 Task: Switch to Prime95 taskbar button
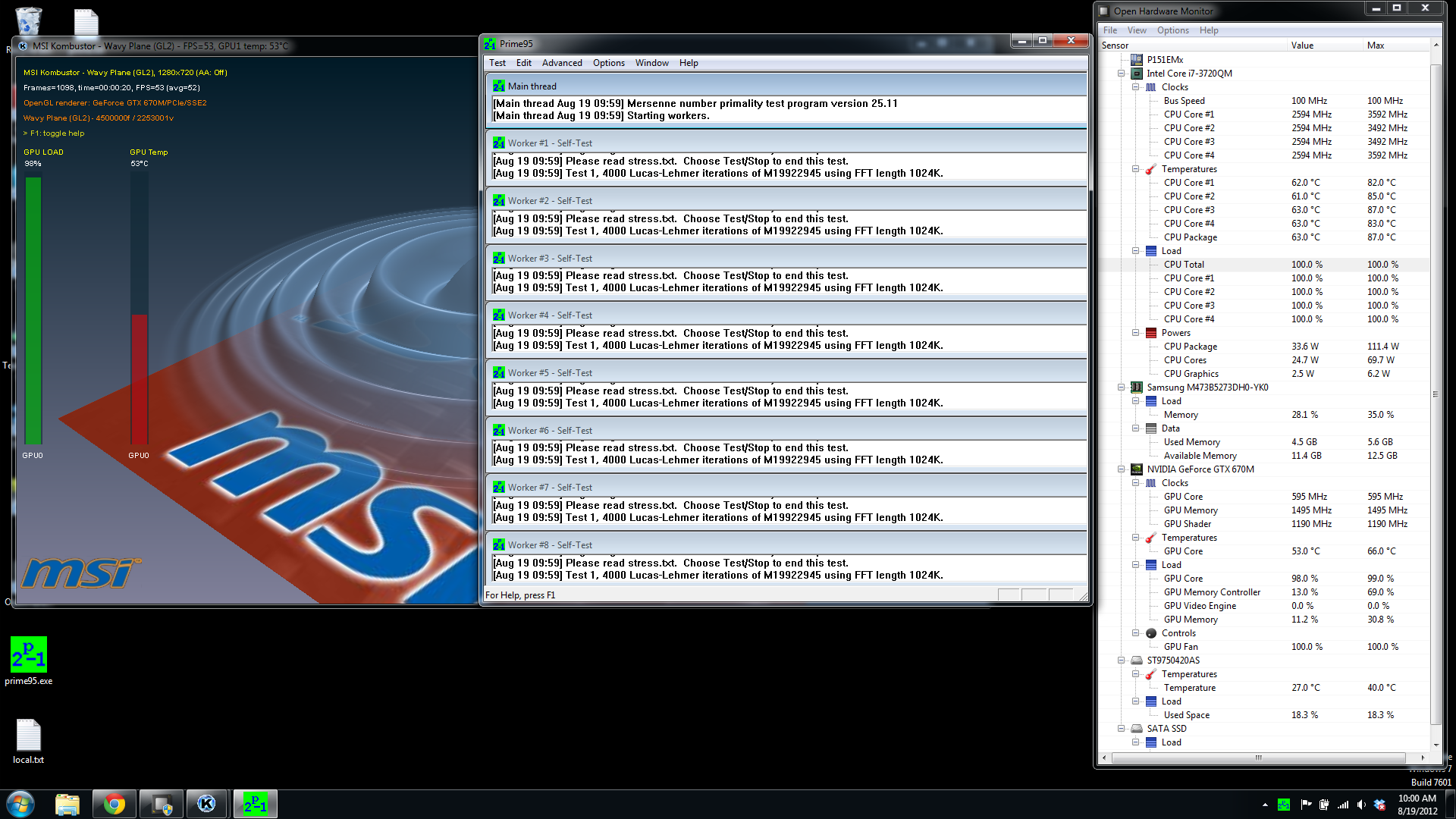[256, 804]
